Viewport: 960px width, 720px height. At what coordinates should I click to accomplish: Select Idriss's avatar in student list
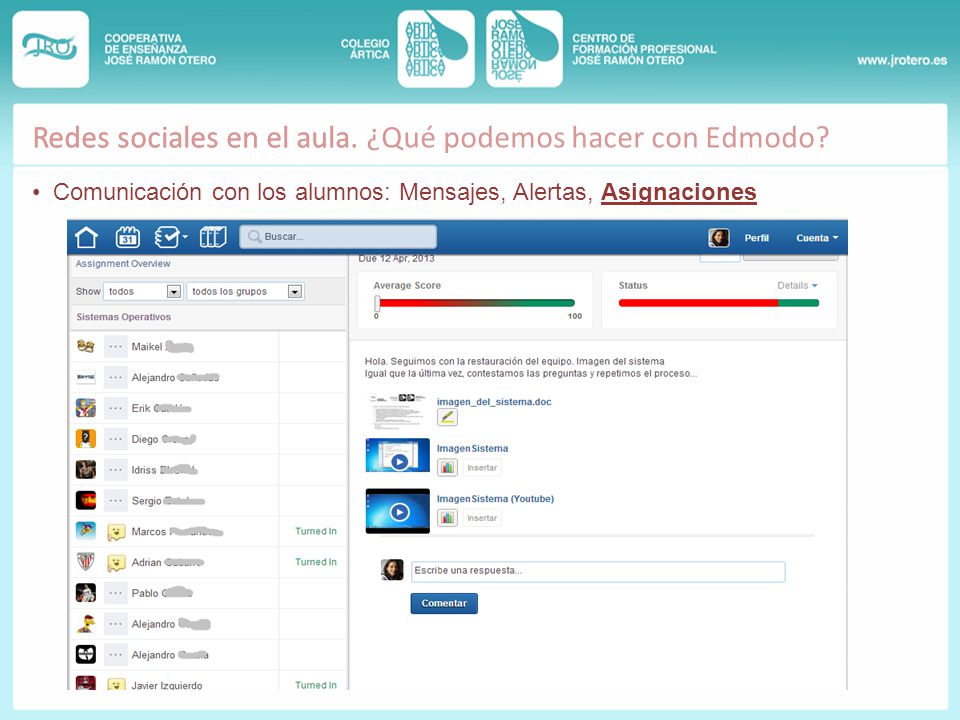click(x=86, y=470)
